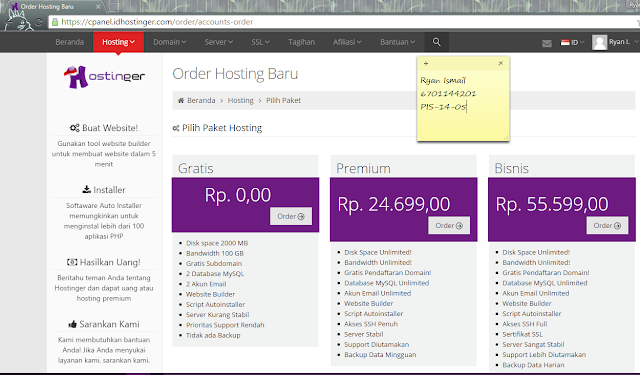
Task: Reload the page with browser refresh icon
Action: pyautogui.click(x=39, y=22)
